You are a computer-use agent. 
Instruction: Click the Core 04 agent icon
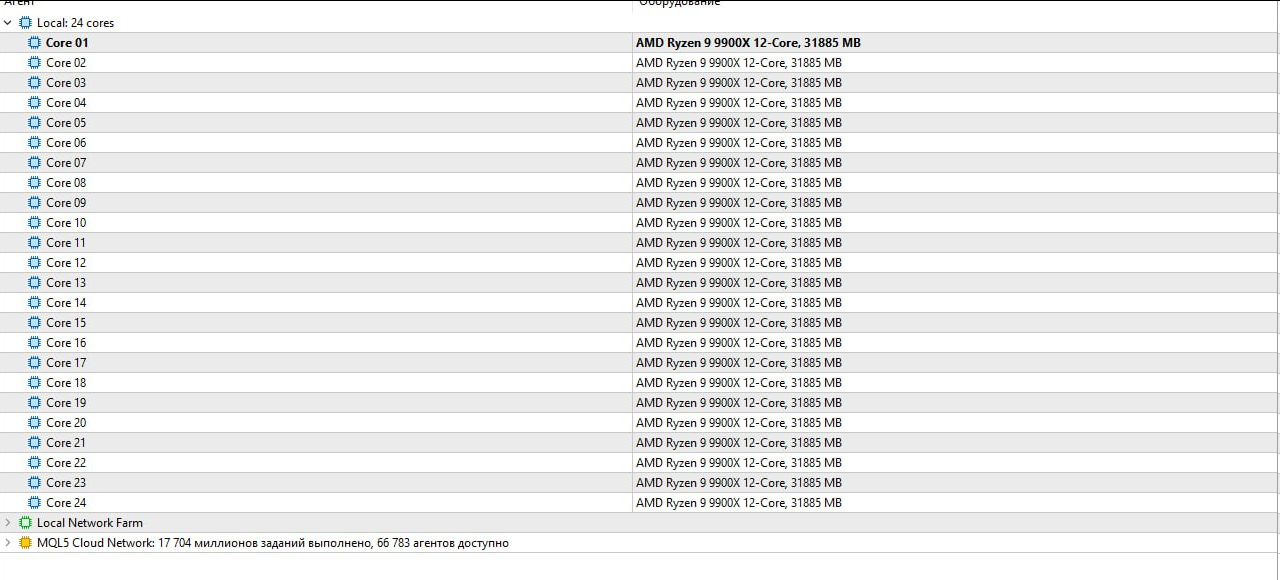point(35,102)
